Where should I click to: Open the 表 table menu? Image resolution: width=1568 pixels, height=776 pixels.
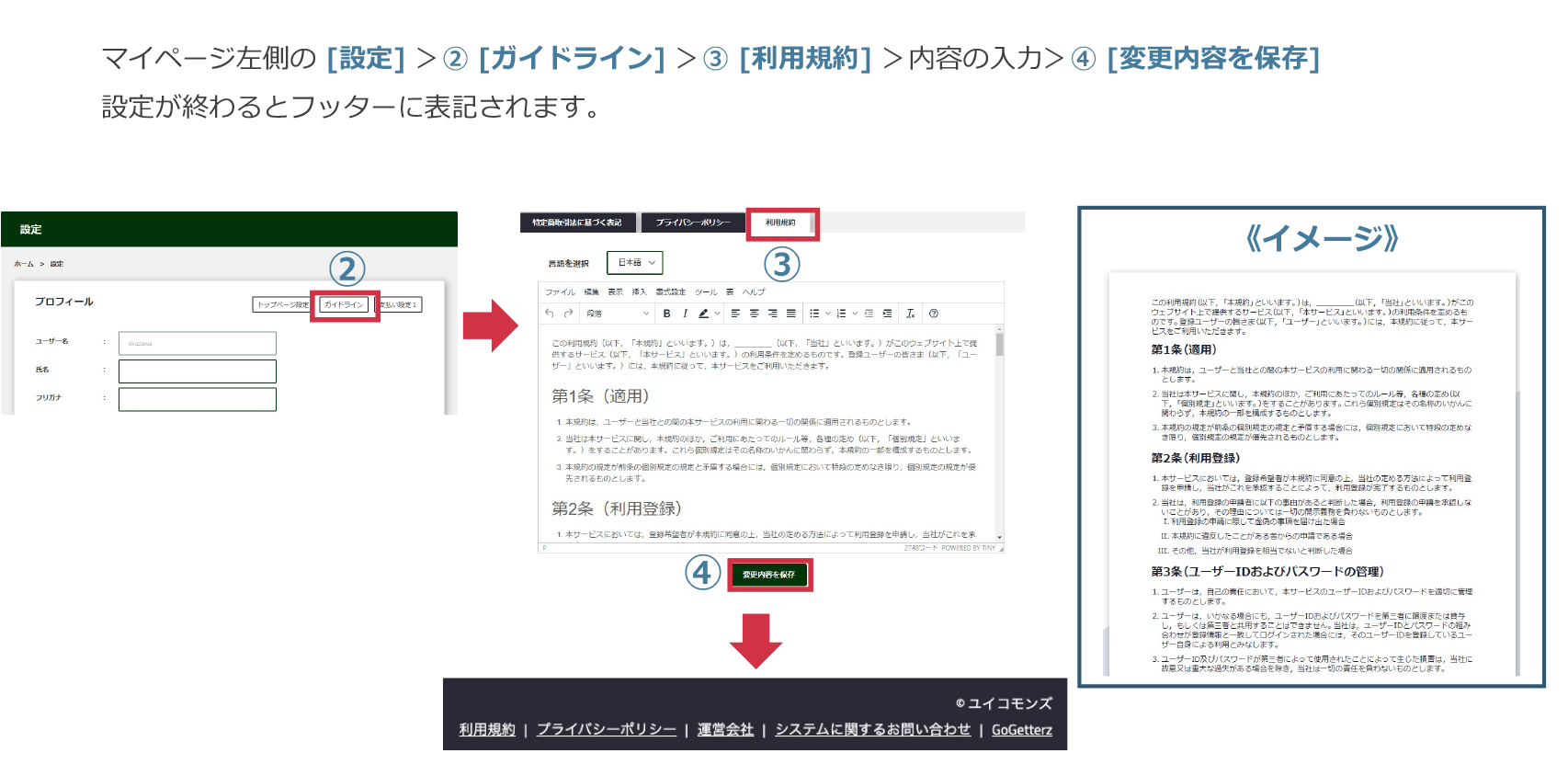tap(730, 291)
